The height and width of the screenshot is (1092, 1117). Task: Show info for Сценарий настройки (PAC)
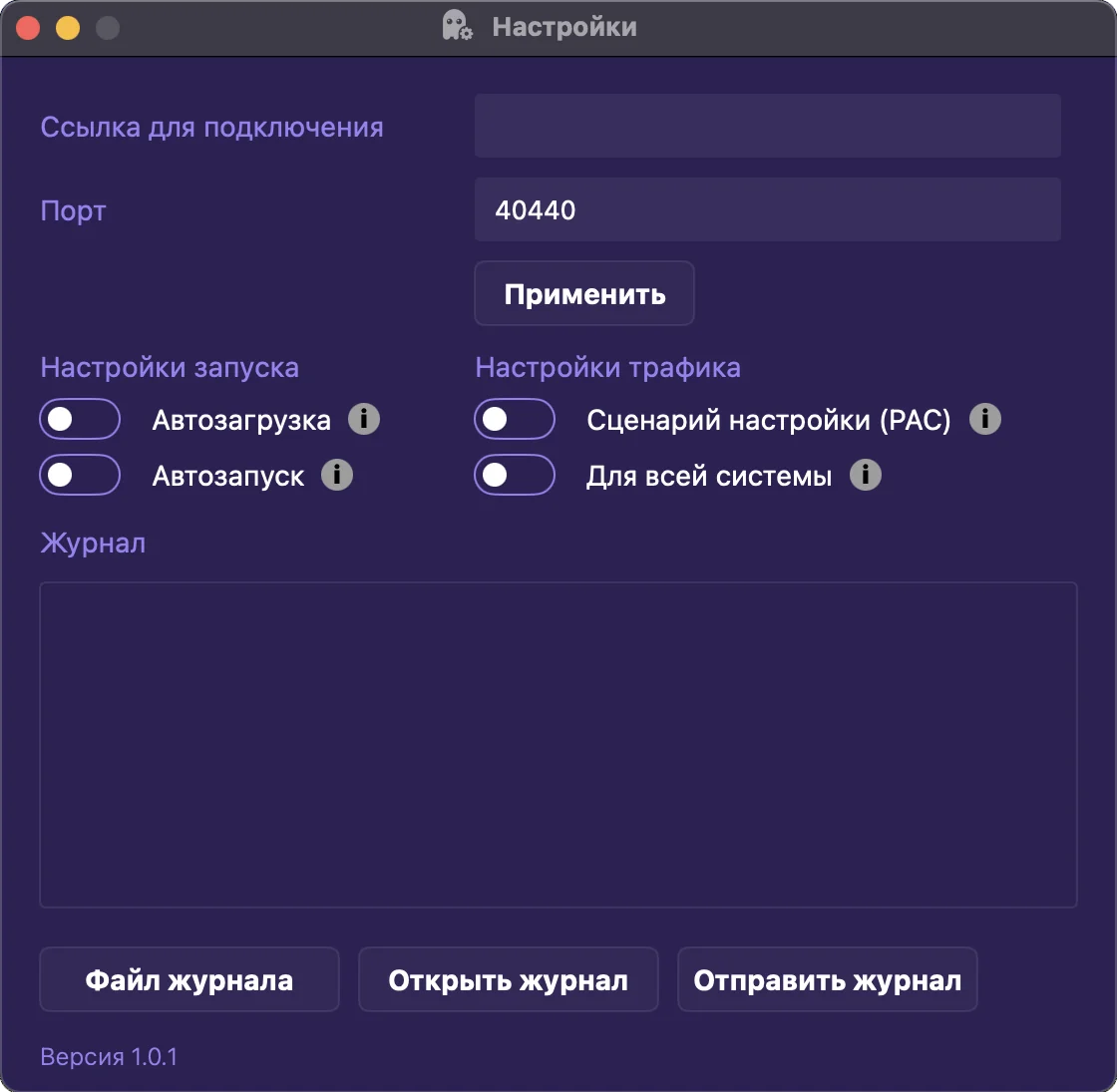pos(985,419)
